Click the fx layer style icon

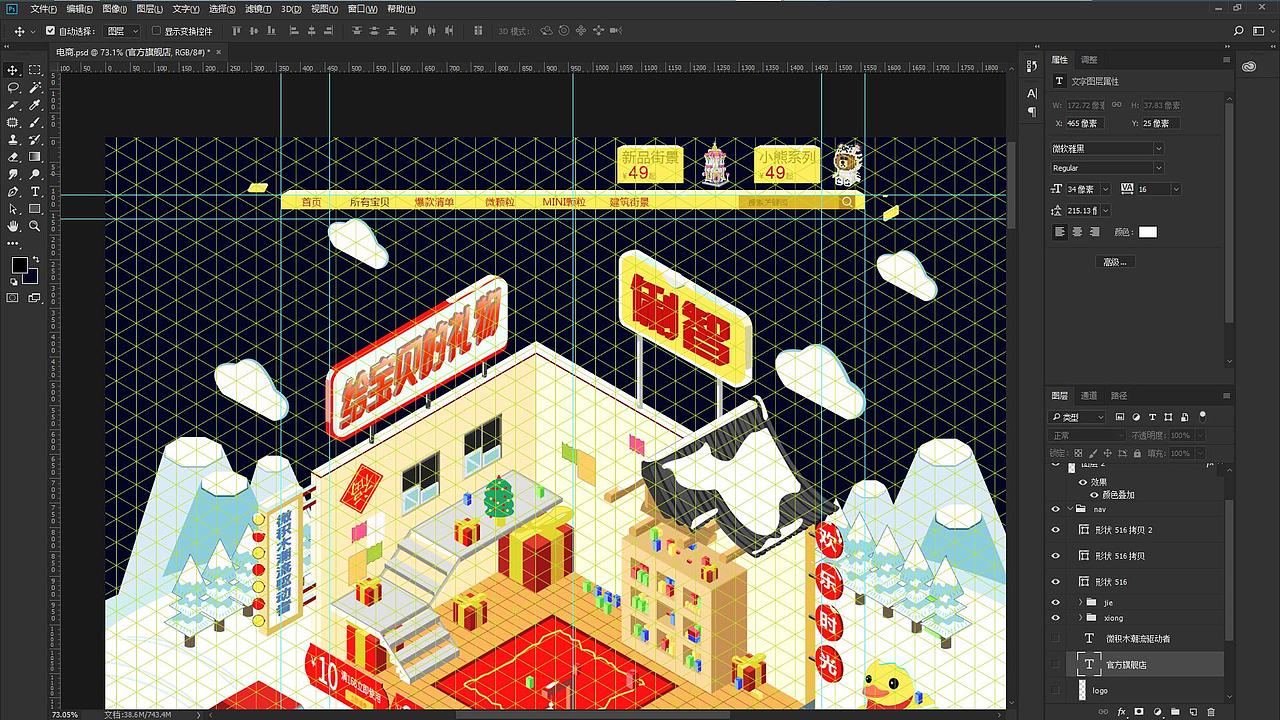click(x=1121, y=712)
